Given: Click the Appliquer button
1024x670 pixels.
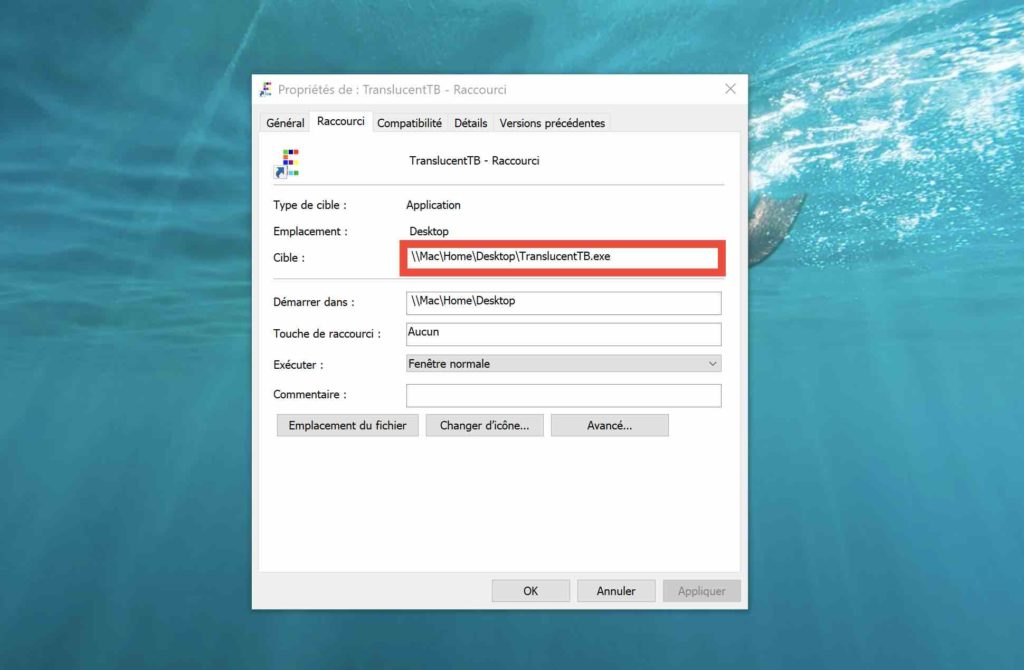Looking at the screenshot, I should click(x=701, y=591).
